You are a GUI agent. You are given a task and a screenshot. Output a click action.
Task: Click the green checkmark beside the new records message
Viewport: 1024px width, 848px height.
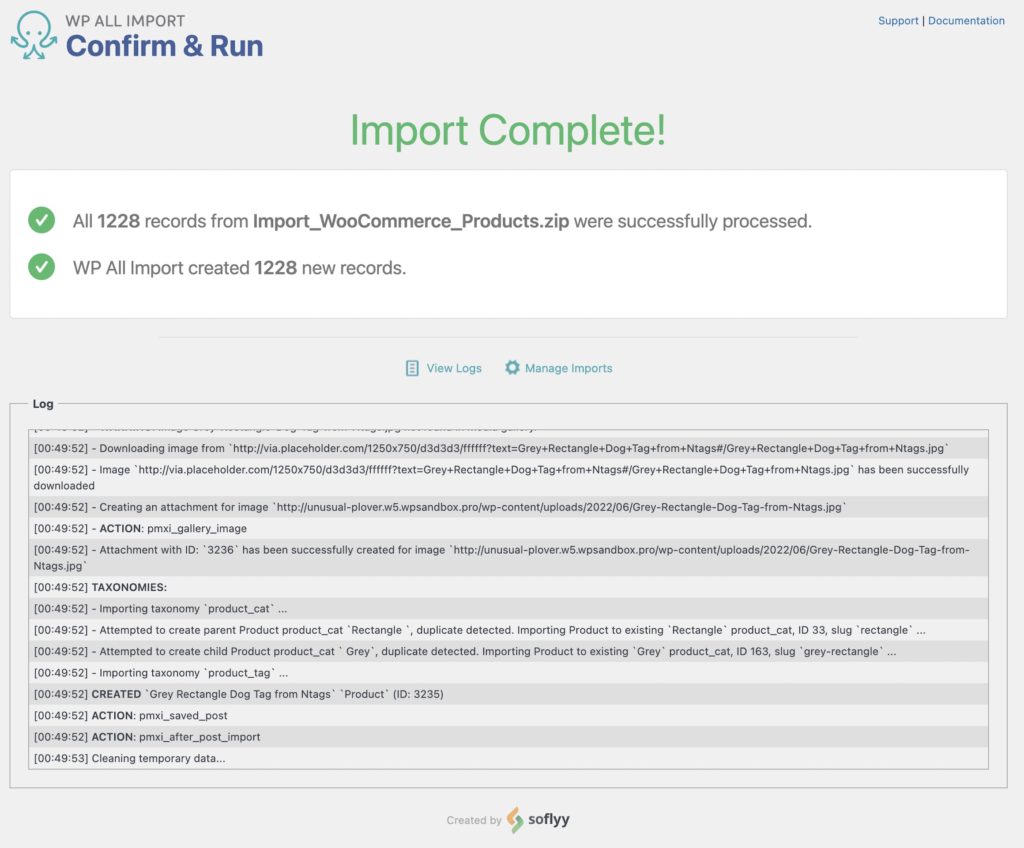pyautogui.click(x=41, y=267)
